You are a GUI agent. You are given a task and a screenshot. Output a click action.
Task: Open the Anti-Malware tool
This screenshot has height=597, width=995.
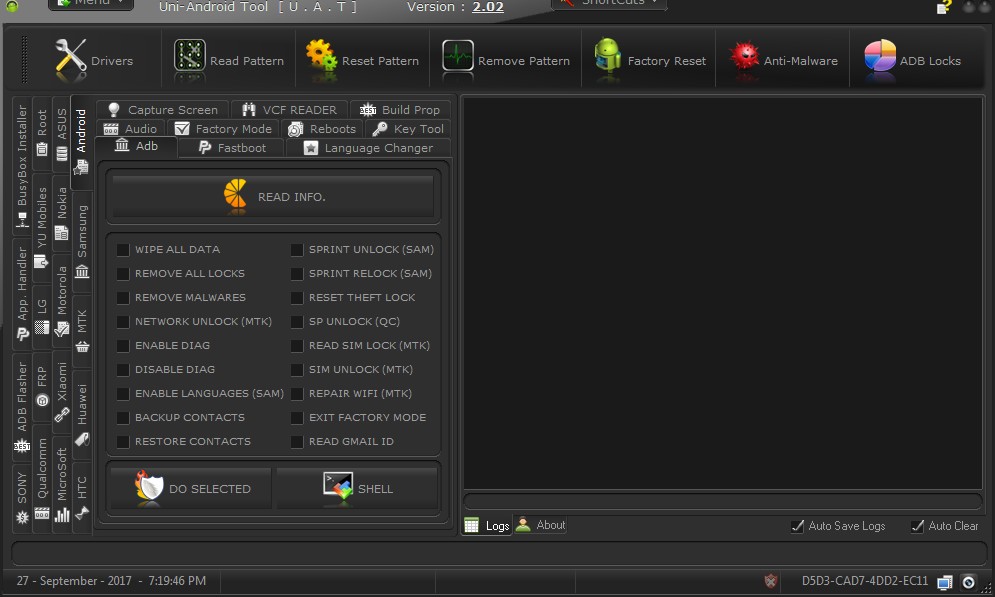(x=784, y=60)
